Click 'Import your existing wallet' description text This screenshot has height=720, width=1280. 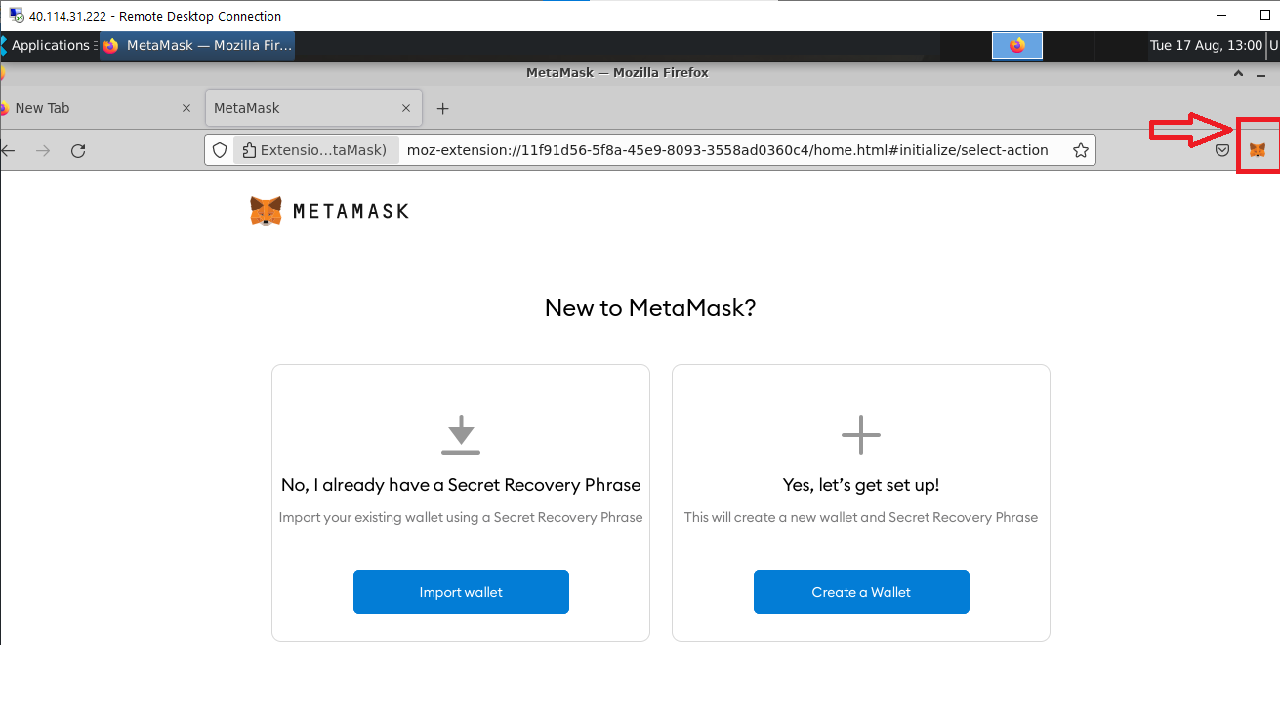[x=461, y=517]
